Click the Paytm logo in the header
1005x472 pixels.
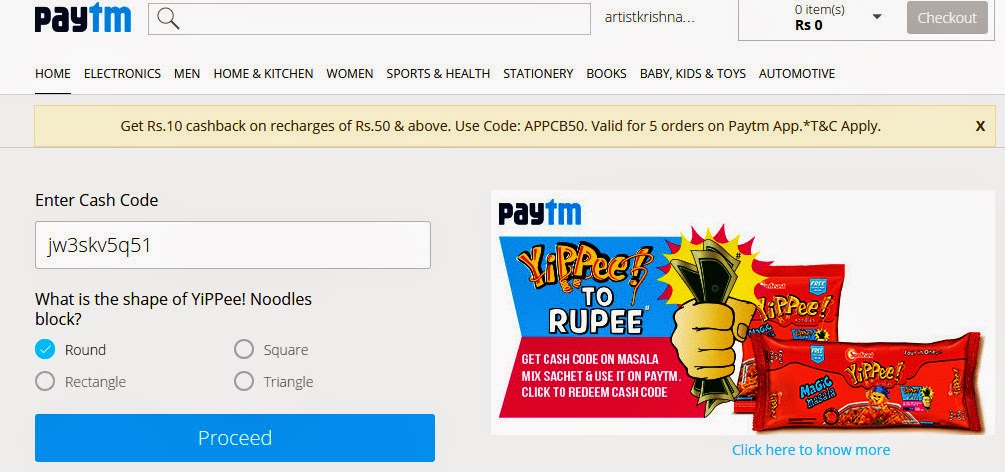click(83, 18)
